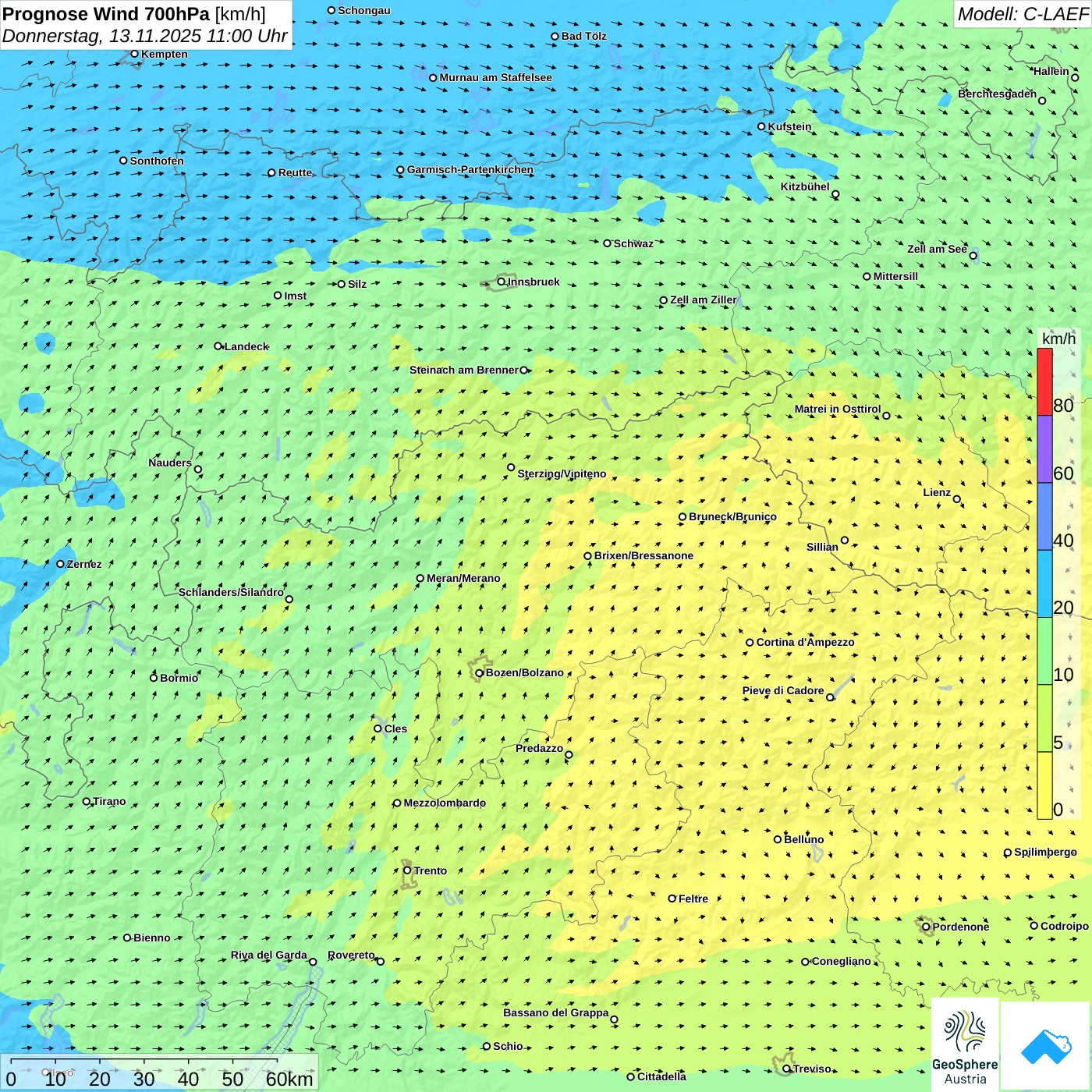Click the Innsbruck city marker
The width and height of the screenshot is (1092, 1092).
coord(502,282)
